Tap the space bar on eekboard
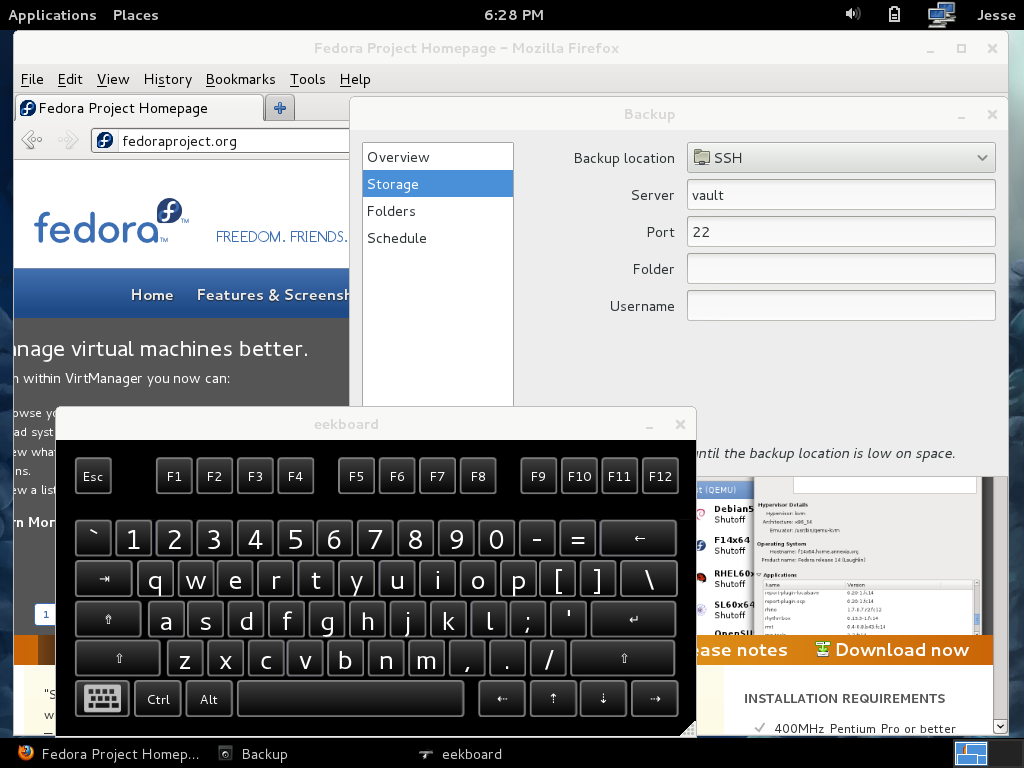Viewport: 1024px width, 768px height. (x=351, y=699)
